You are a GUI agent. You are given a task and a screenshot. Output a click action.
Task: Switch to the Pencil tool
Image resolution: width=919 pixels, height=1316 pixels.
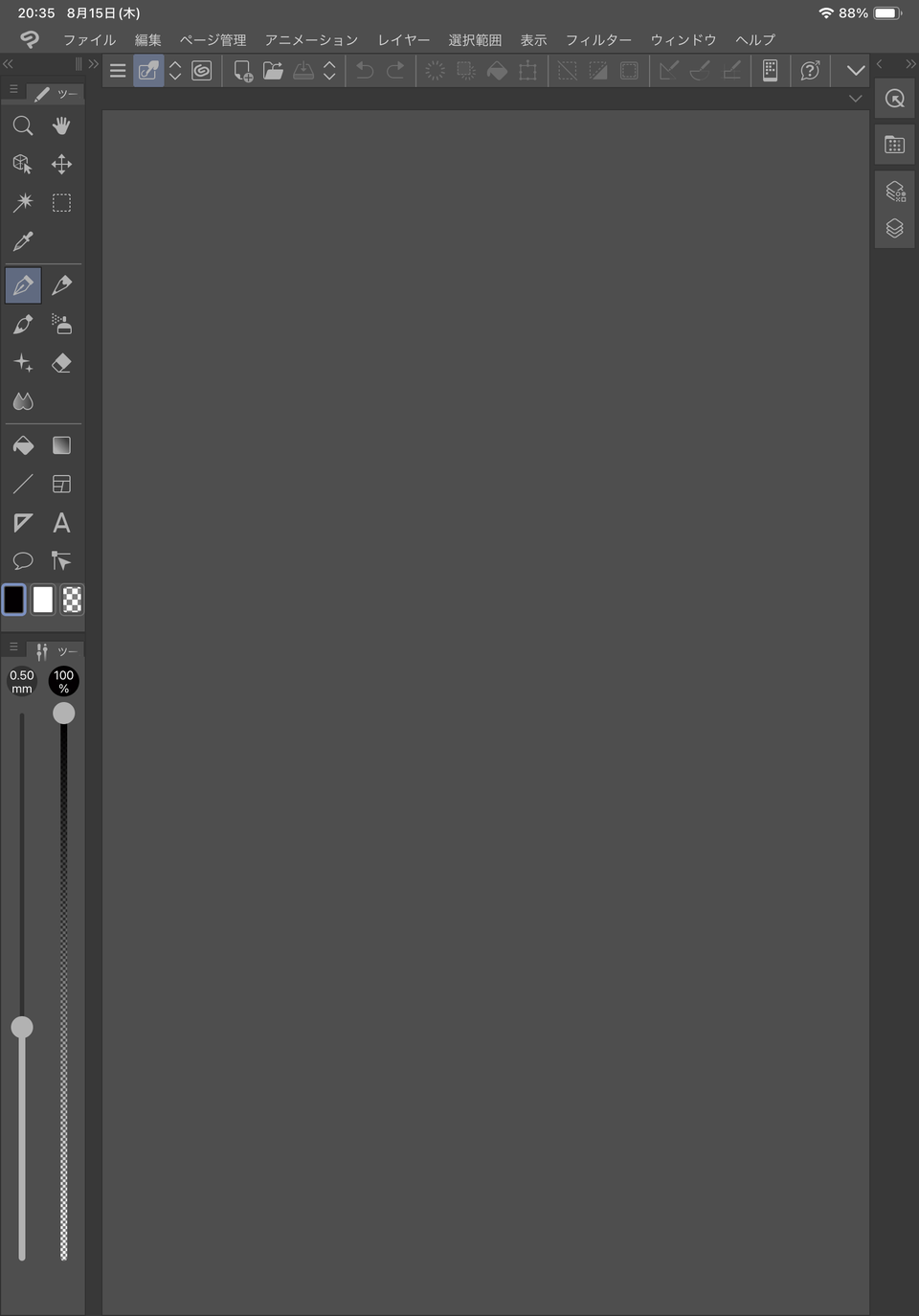click(61, 284)
